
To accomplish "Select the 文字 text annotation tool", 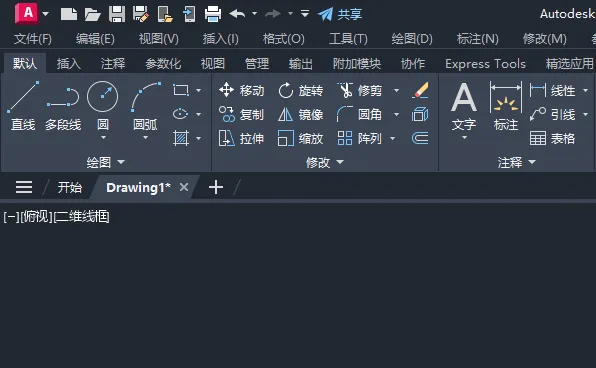I will [x=464, y=106].
